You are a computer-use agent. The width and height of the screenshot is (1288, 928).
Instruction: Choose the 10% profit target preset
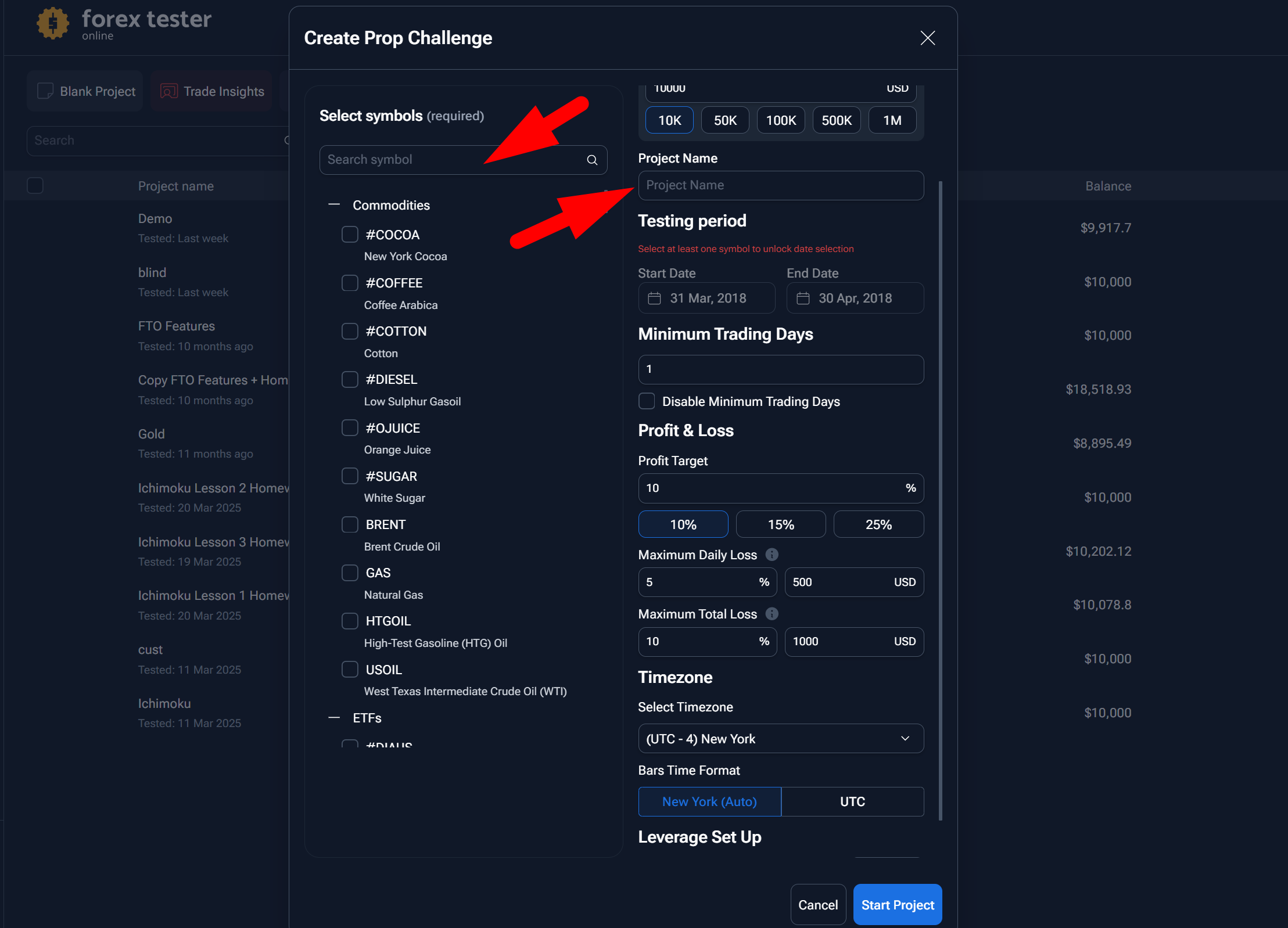pos(683,524)
